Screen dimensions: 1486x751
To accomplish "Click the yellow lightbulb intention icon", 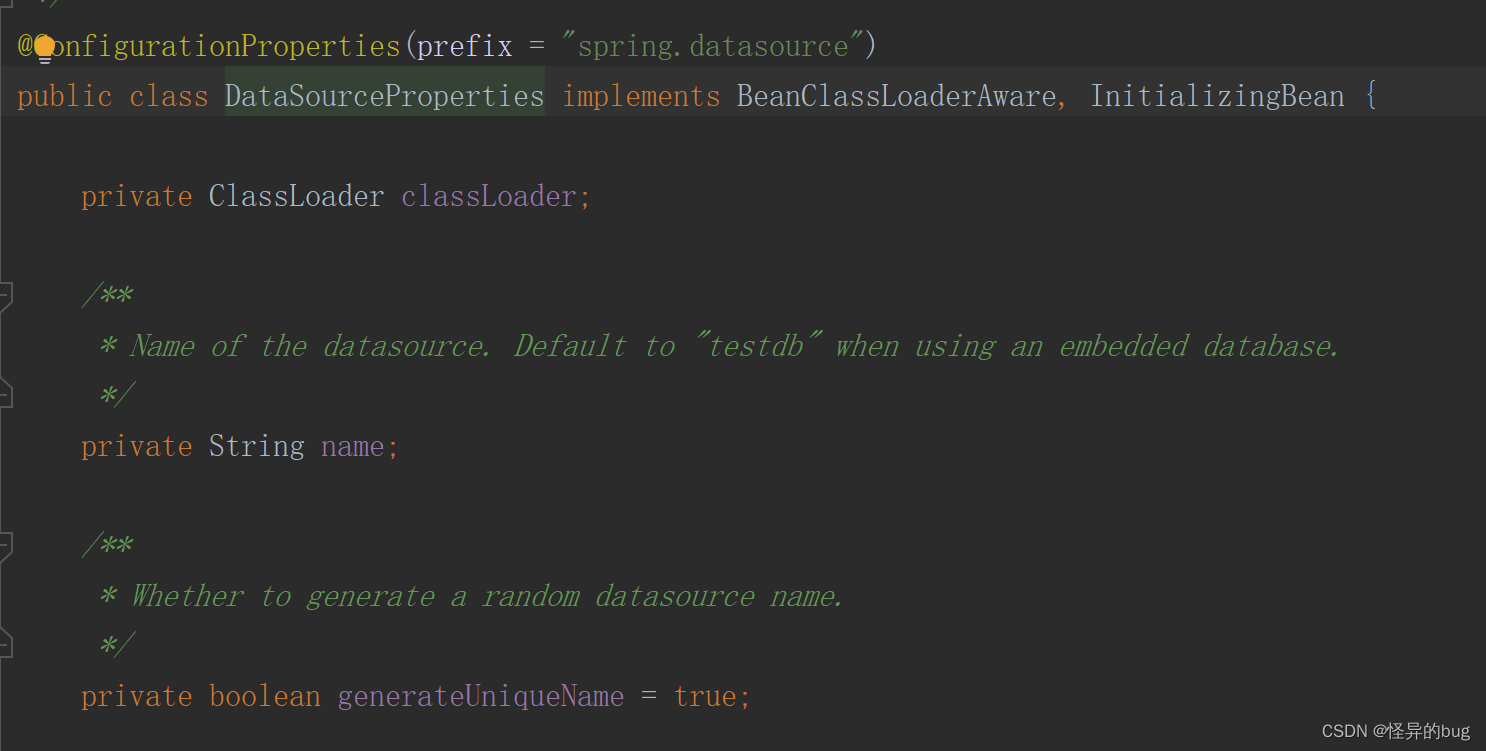I will [x=45, y=48].
